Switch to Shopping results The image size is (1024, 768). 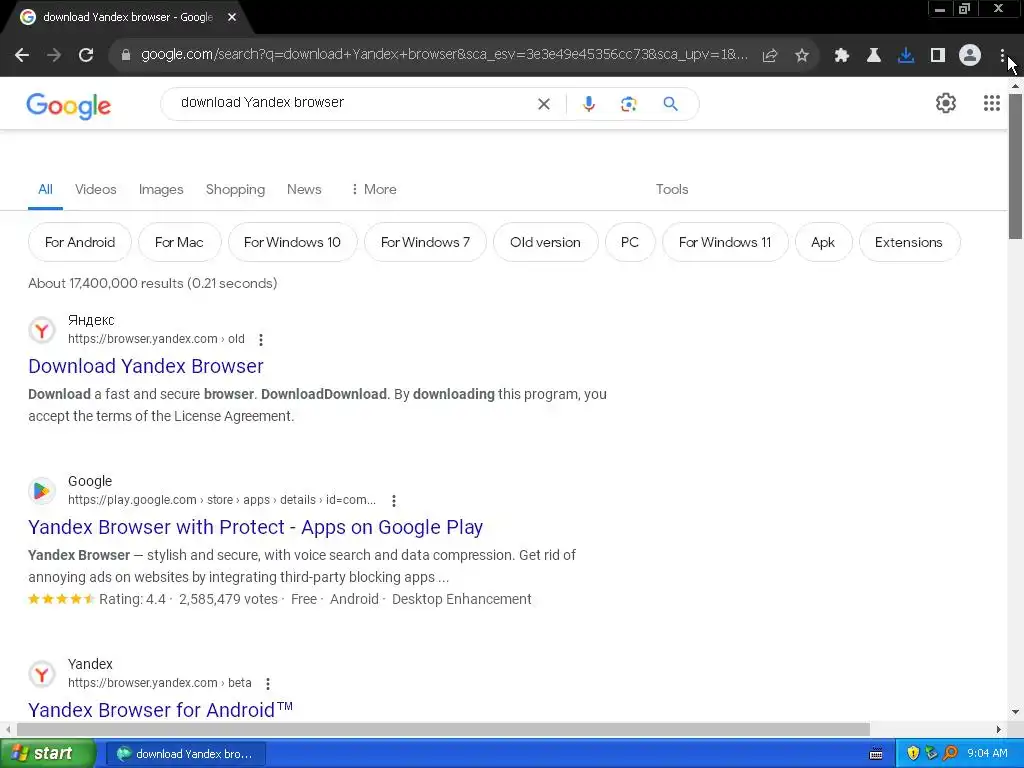pos(235,189)
